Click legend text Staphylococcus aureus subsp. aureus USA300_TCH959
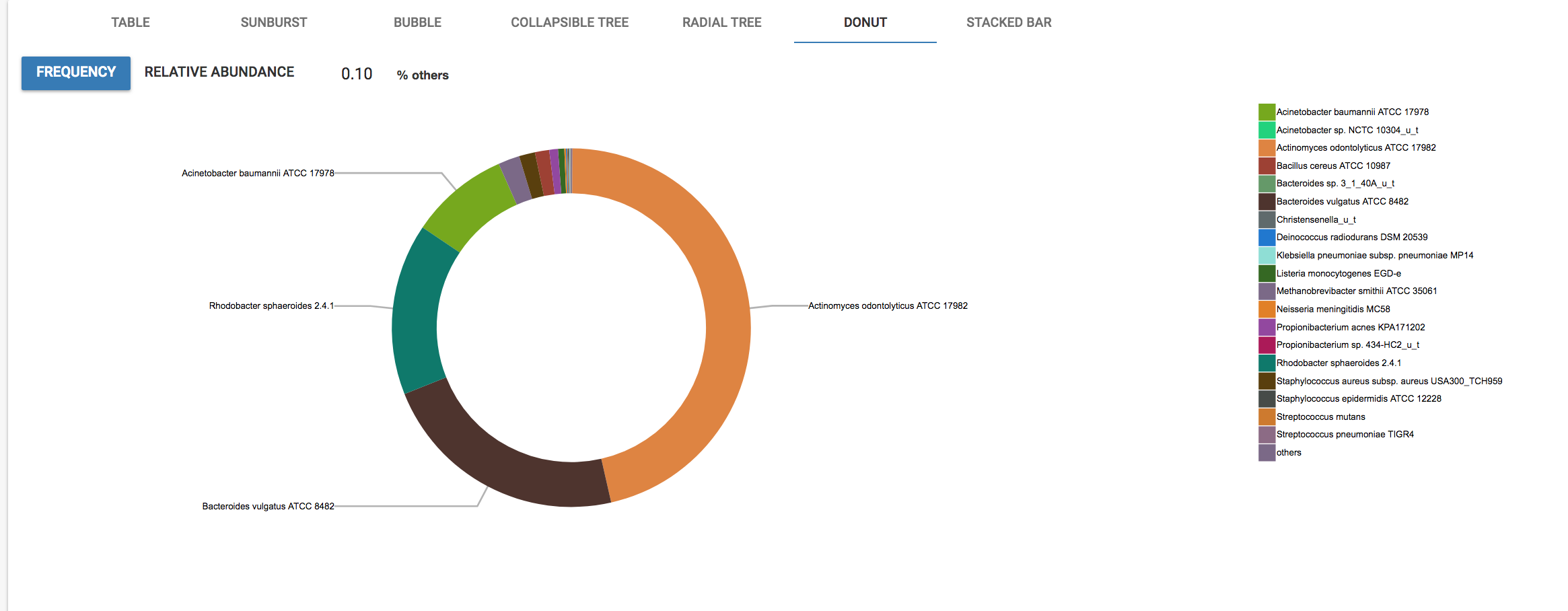 (1389, 381)
